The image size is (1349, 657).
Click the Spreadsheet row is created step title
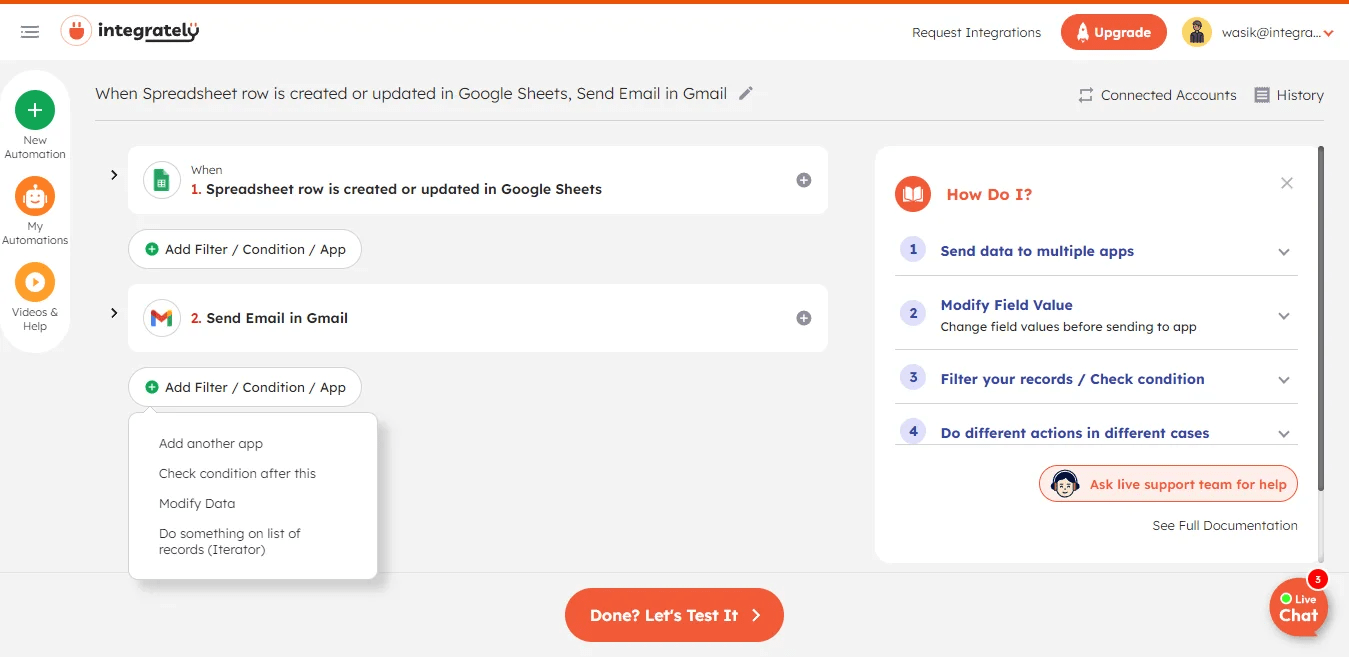pyautogui.click(x=404, y=189)
